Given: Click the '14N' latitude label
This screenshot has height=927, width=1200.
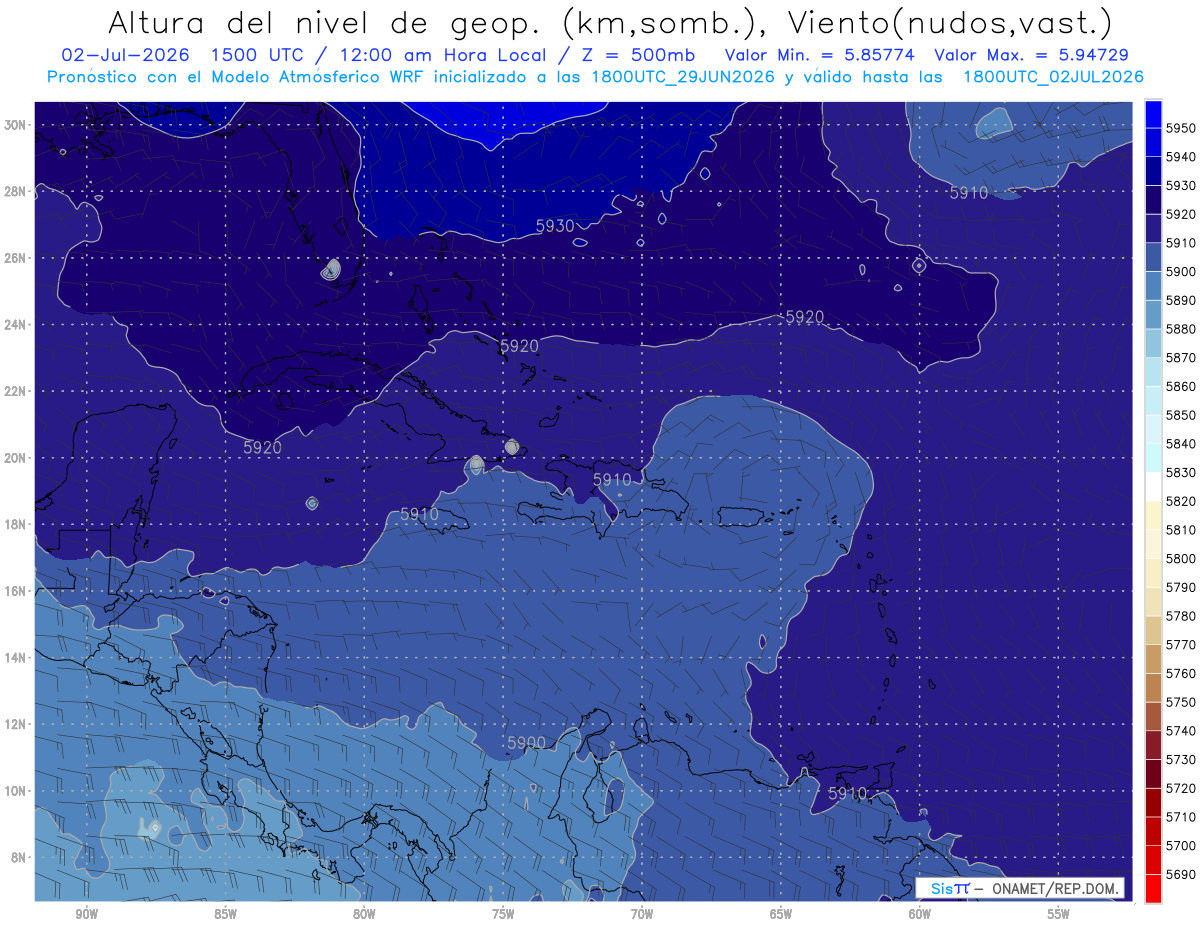Looking at the screenshot, I should 17,658.
